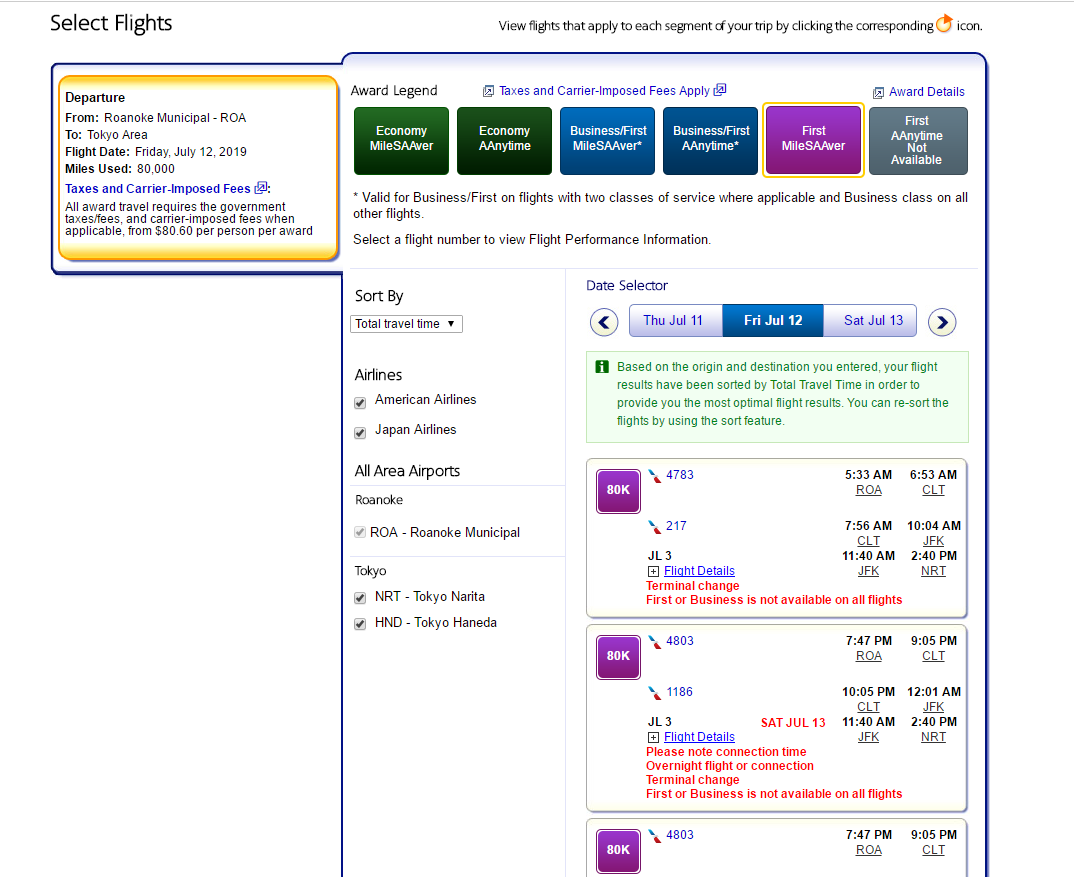Click Please note connection time warning

coord(726,752)
